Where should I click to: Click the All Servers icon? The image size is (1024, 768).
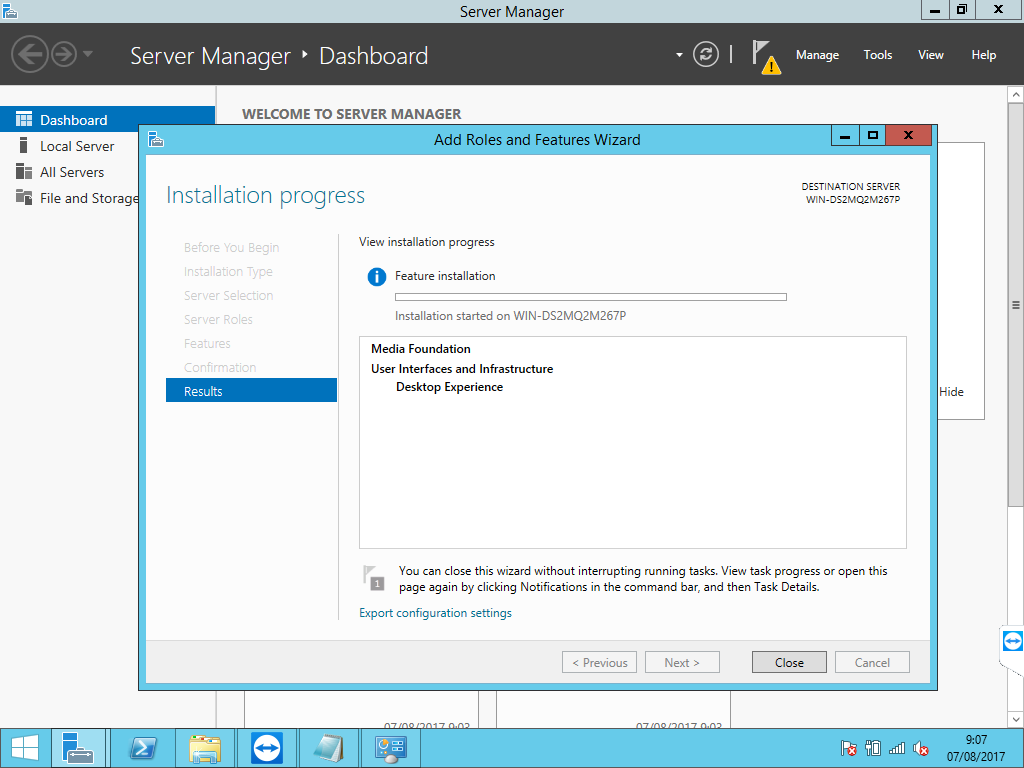point(24,171)
